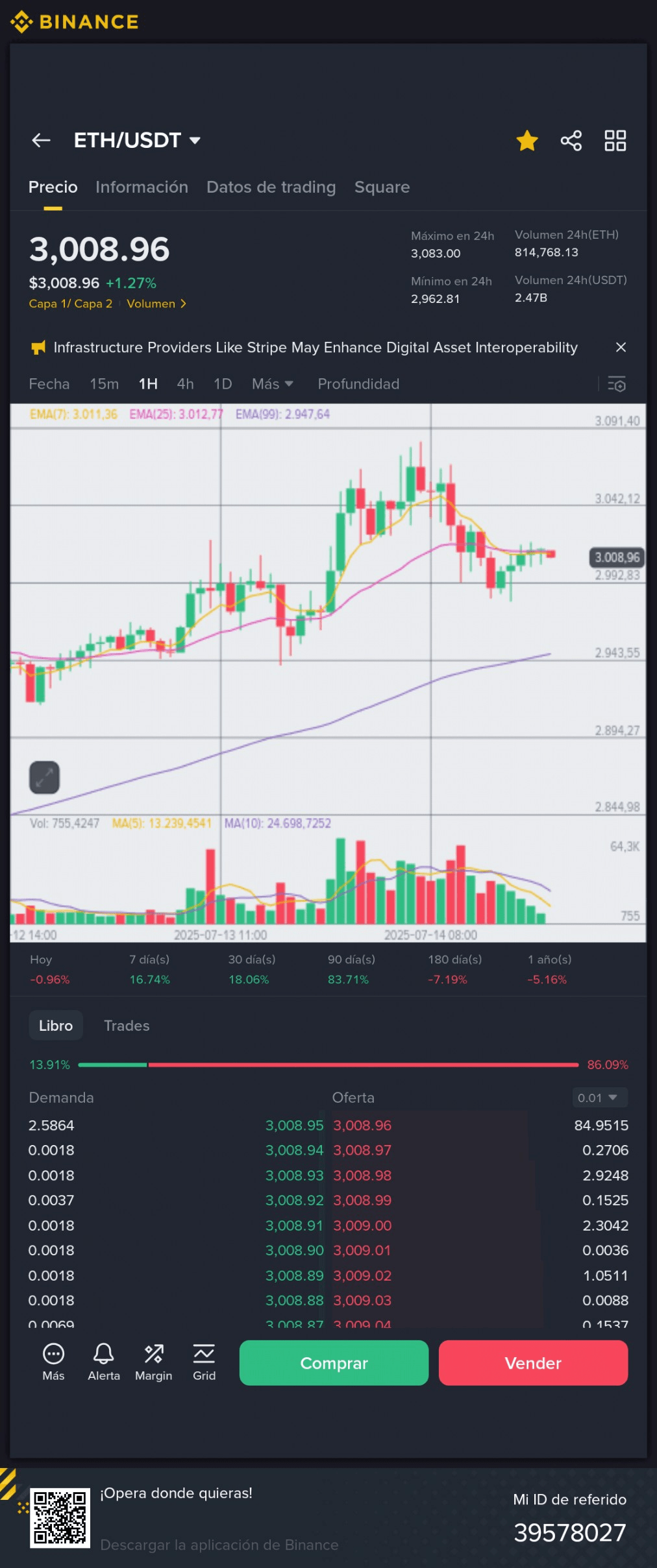This screenshot has height=1568, width=657.
Task: Open the share icon
Action: coord(571,140)
